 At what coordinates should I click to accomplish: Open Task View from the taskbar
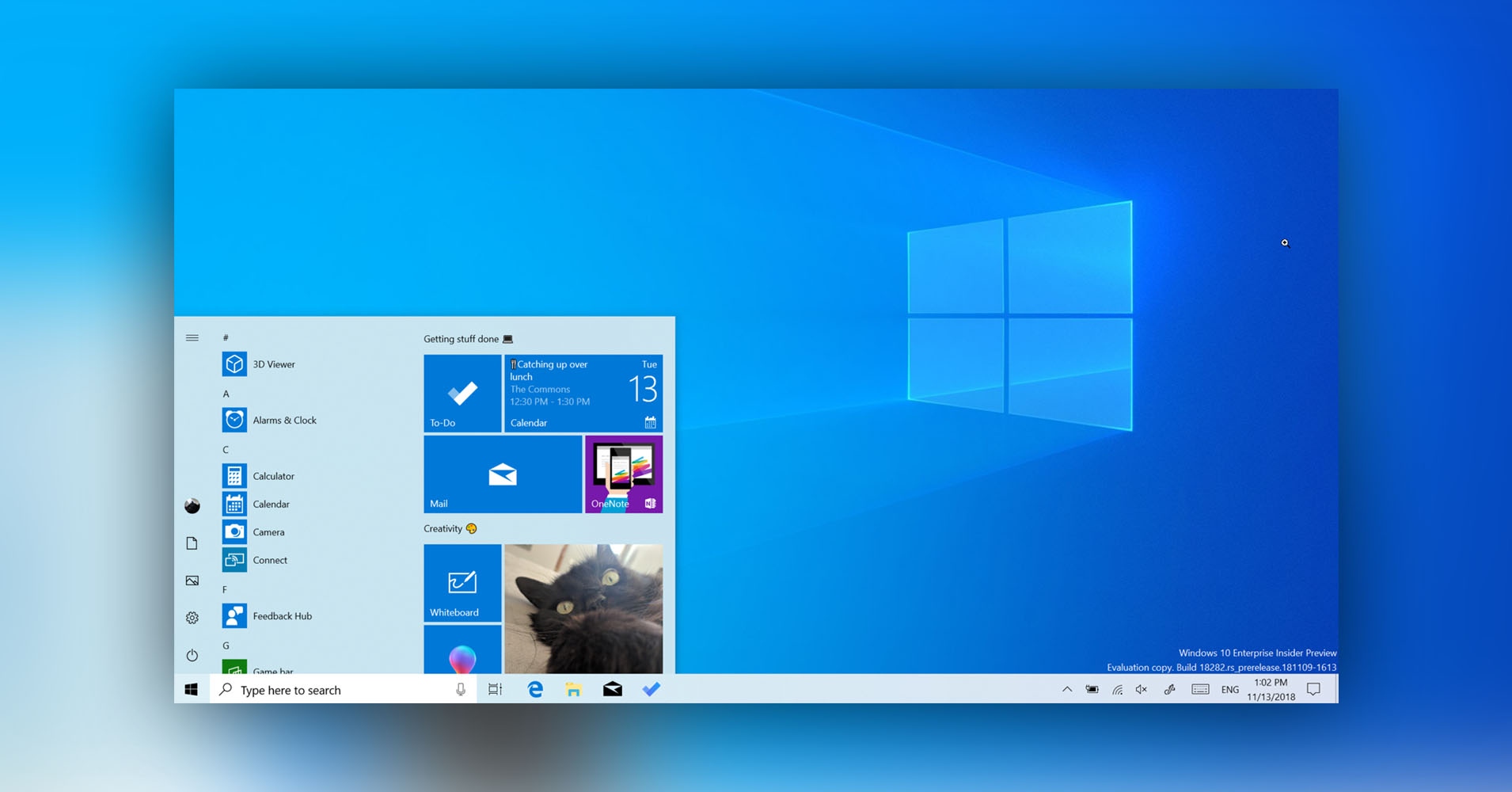495,689
